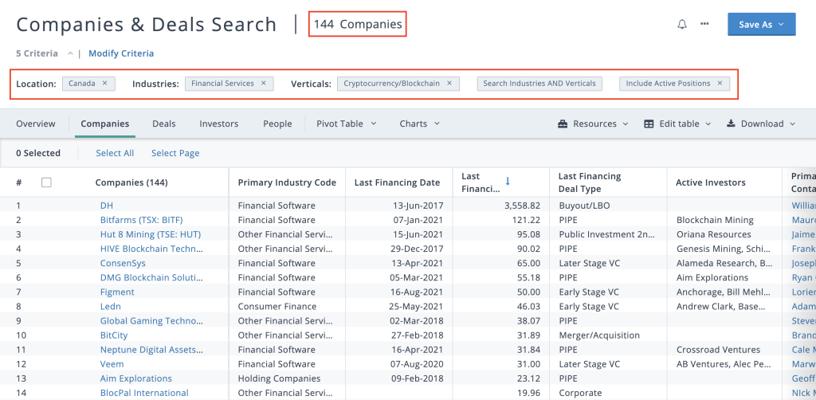Click the 0 Selected counter
Screen dimensions: 816x400
tap(38, 153)
